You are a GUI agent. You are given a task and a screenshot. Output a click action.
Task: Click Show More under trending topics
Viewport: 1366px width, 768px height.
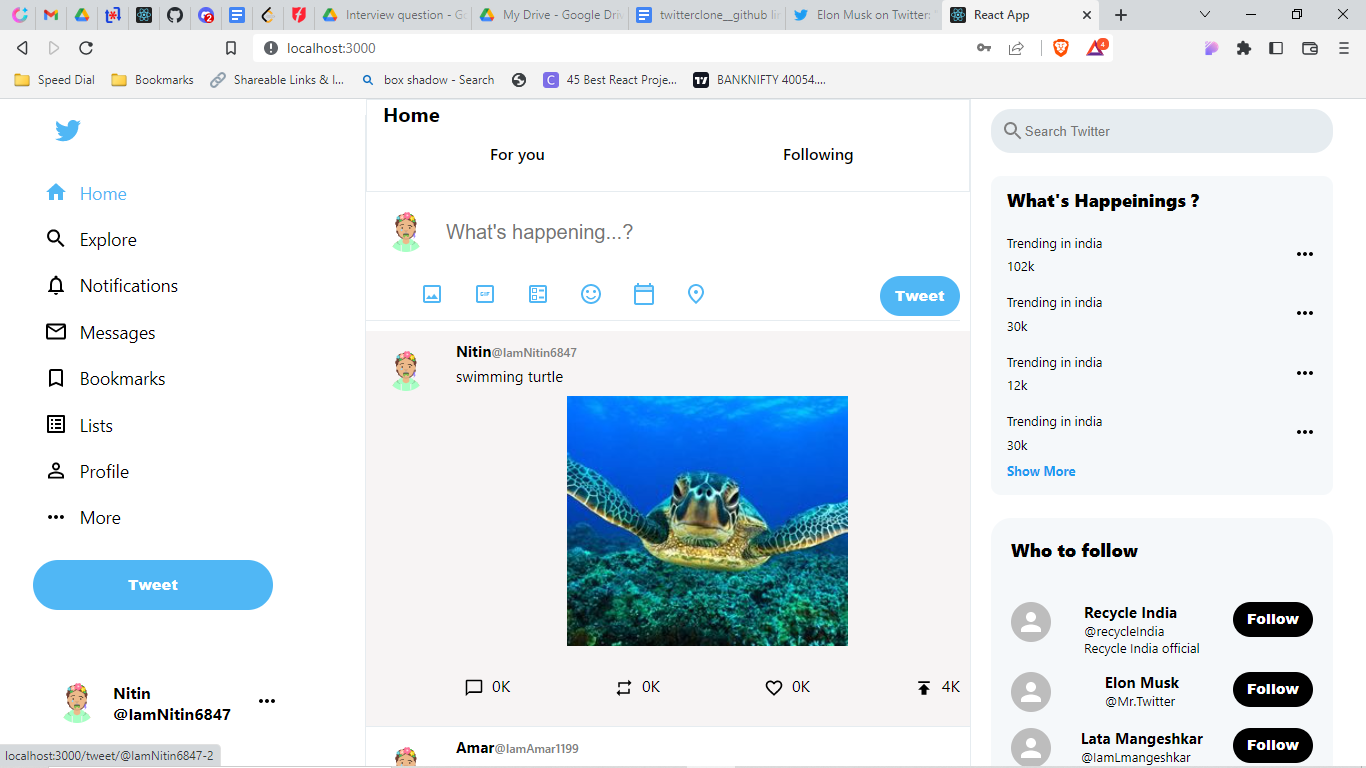(1041, 471)
